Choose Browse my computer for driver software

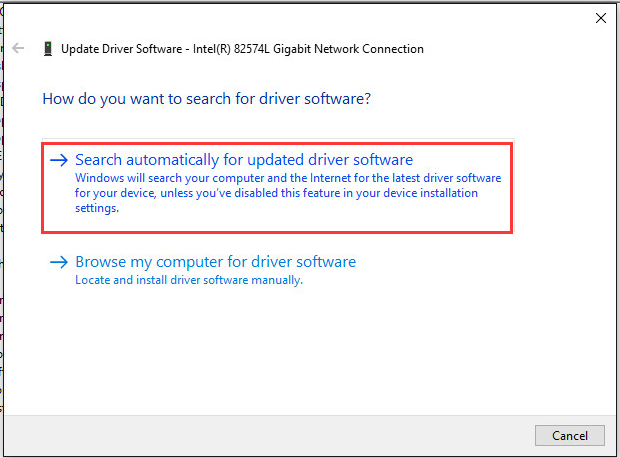pos(215,262)
